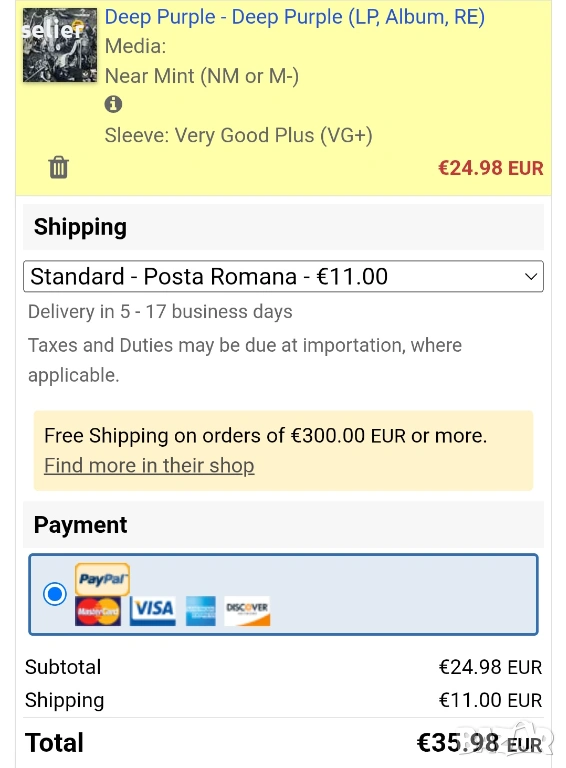Click the American Express logo

coord(201,611)
